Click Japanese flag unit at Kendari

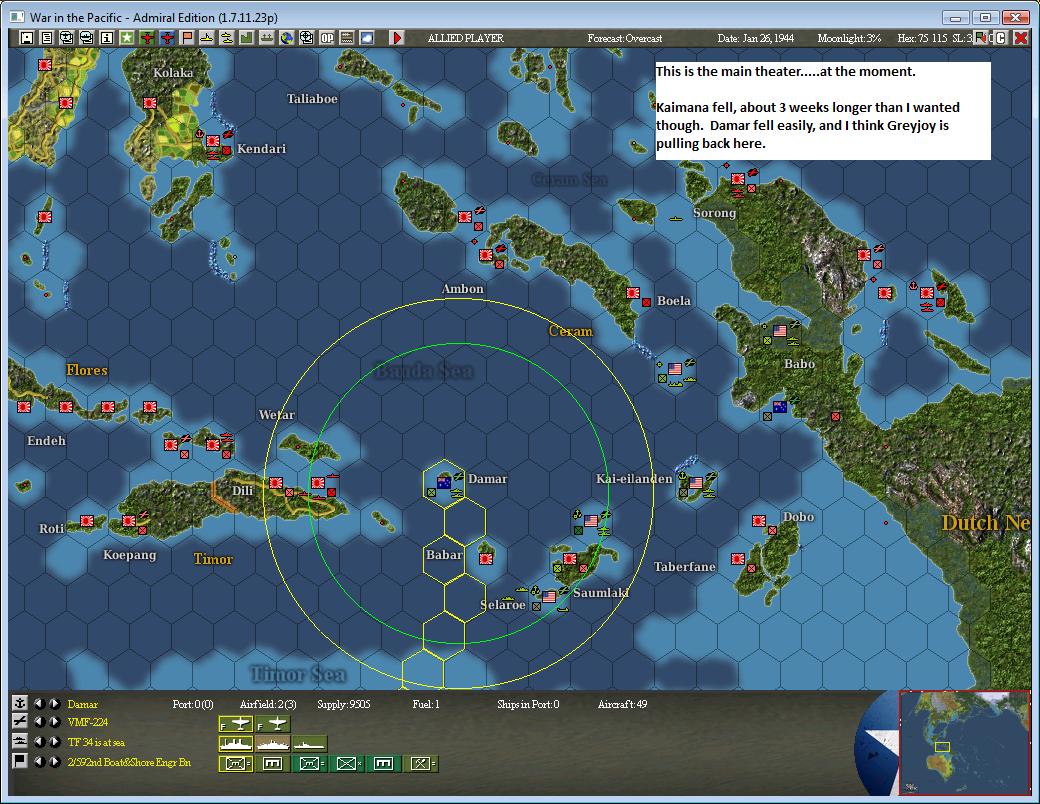coord(213,141)
